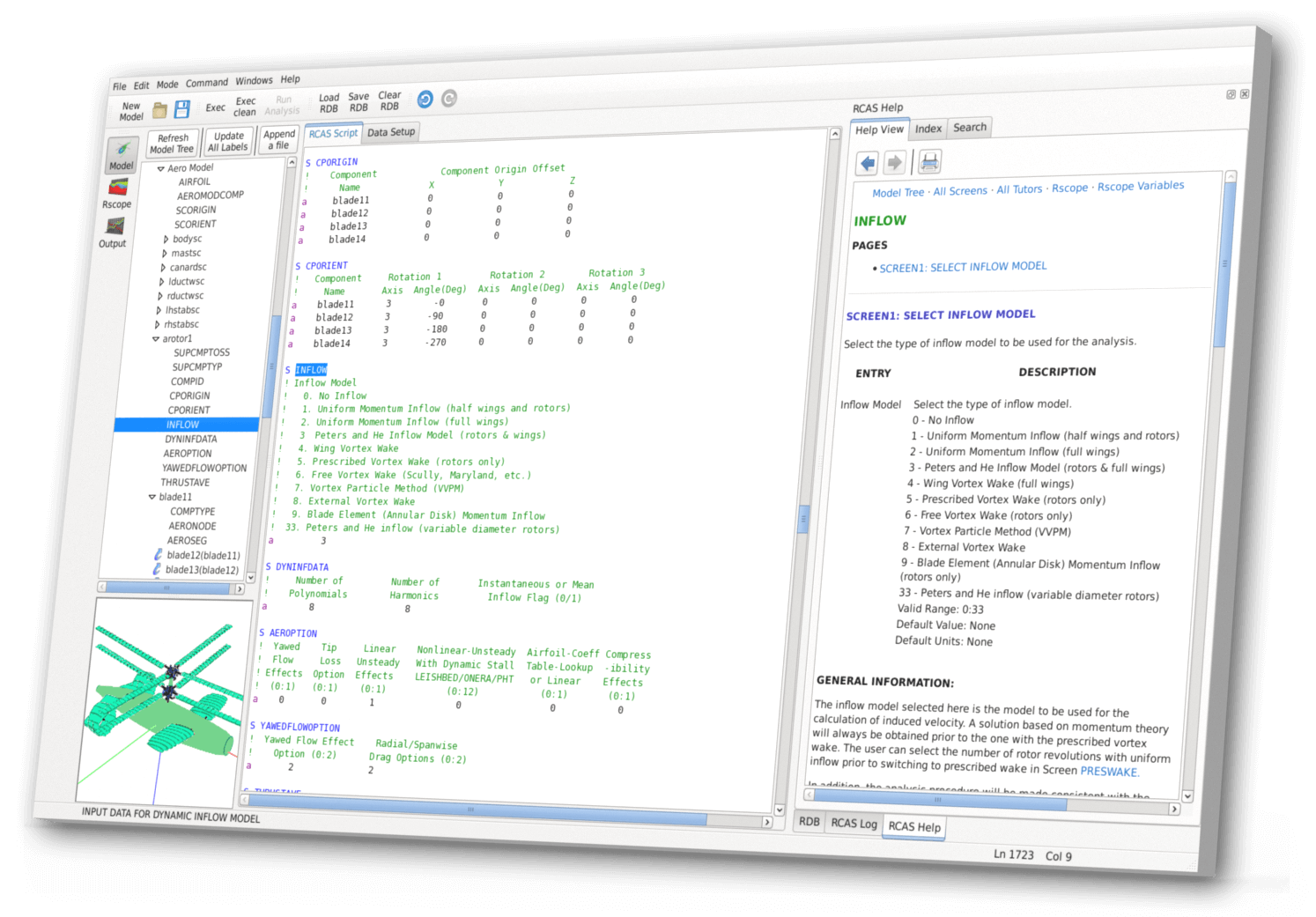Select the Model sidebar icon
Viewport: 1316px width, 917px height.
tap(122, 155)
